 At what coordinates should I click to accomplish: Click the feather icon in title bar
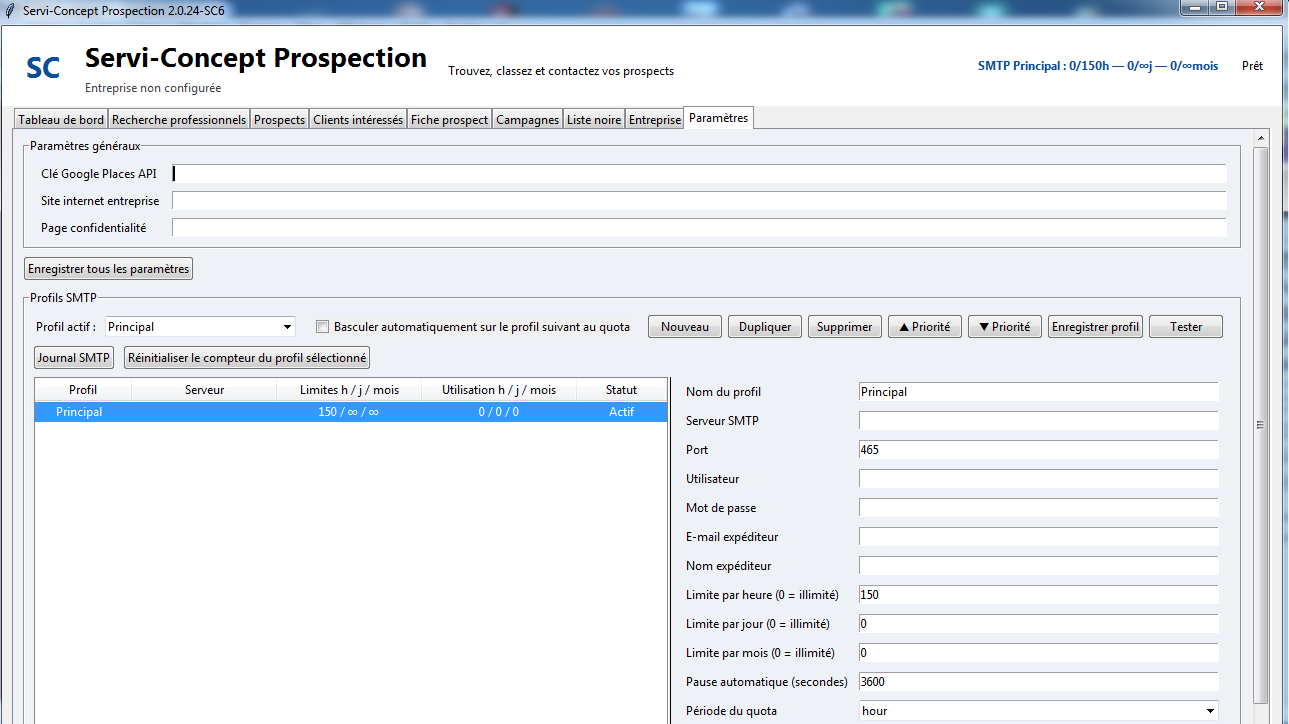coord(10,9)
